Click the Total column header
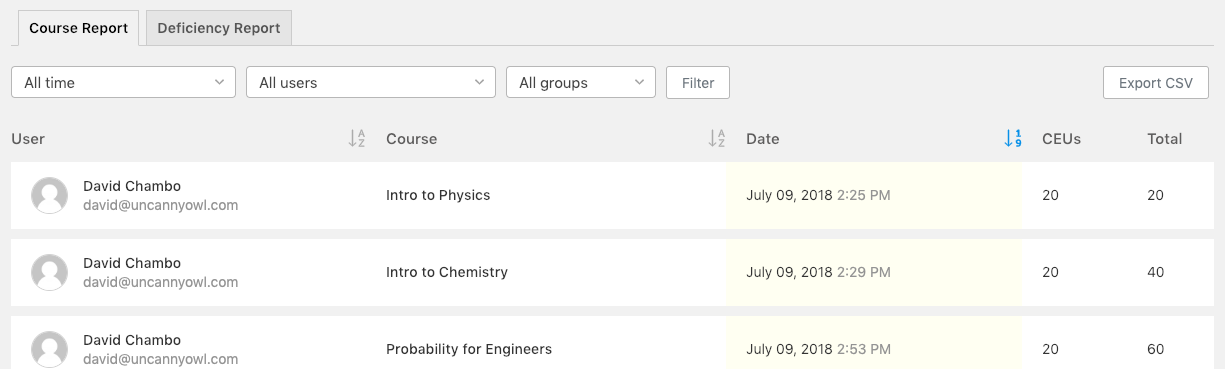 (x=1165, y=139)
